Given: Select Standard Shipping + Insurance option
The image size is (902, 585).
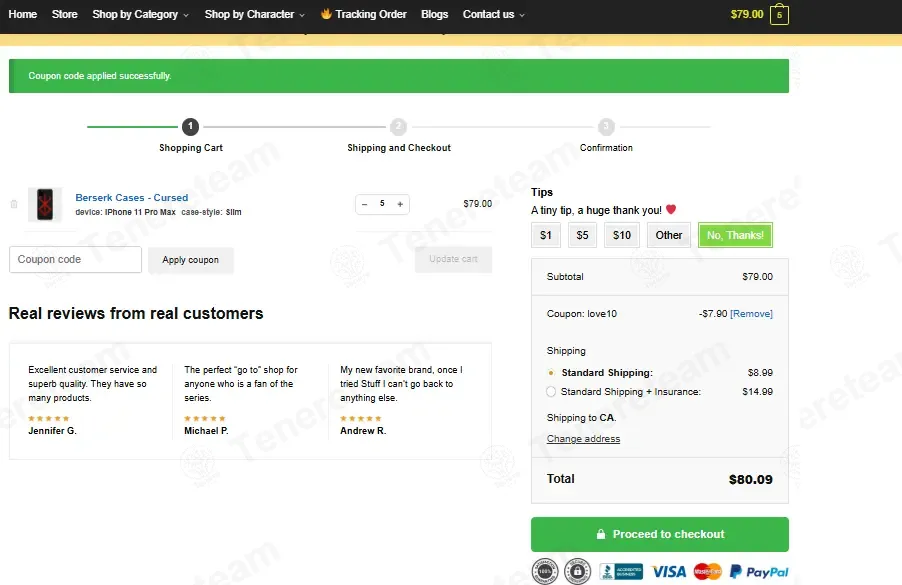Looking at the screenshot, I should coord(551,392).
